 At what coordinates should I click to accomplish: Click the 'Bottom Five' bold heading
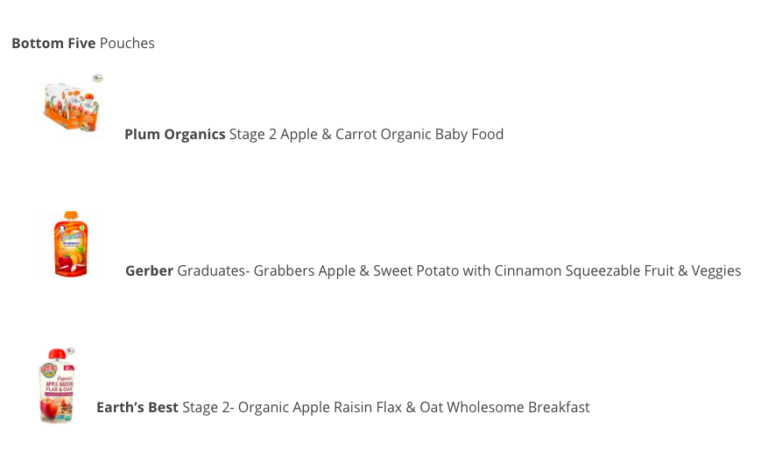point(53,43)
